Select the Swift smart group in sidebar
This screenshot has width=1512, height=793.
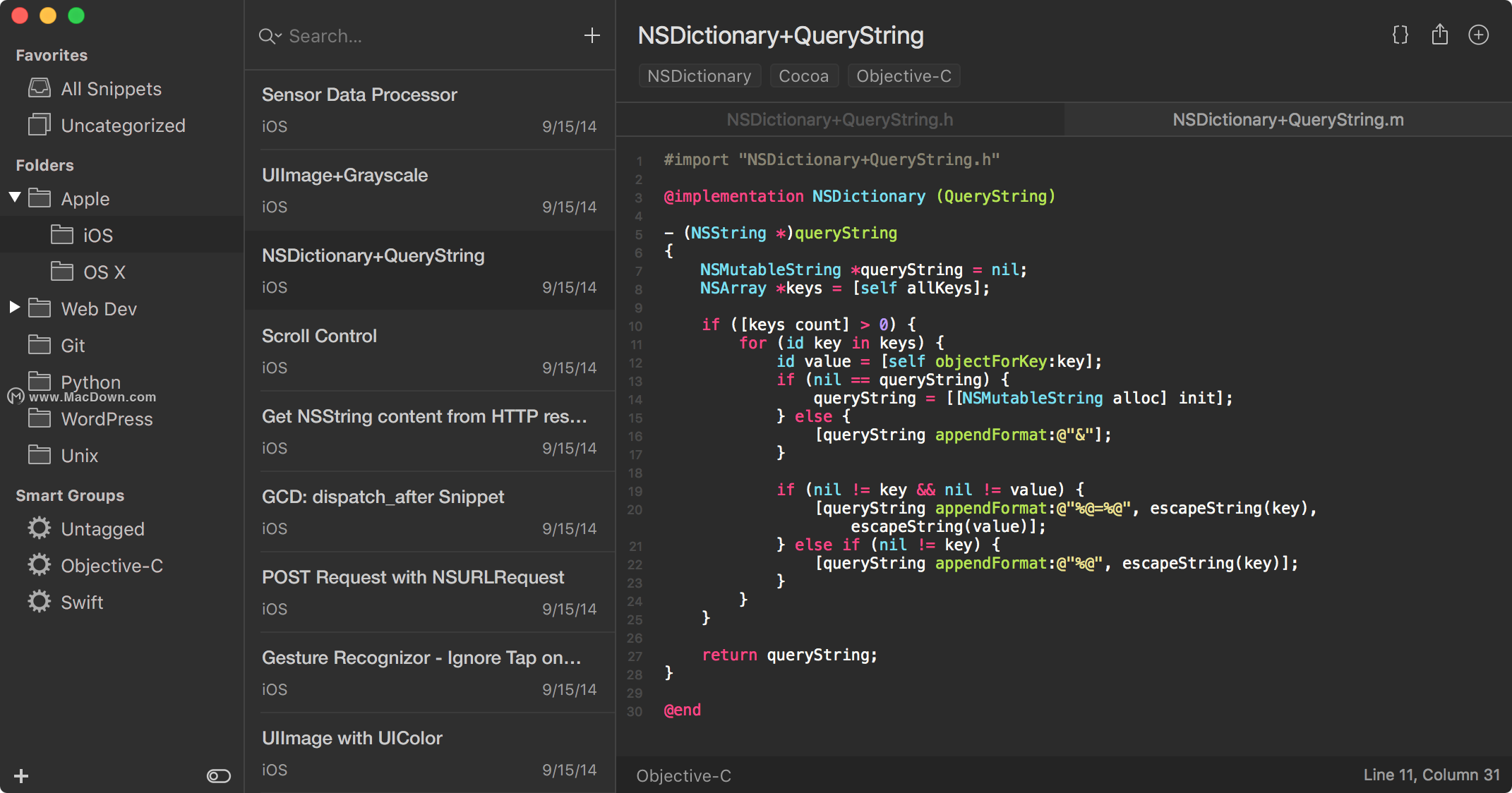tap(85, 602)
